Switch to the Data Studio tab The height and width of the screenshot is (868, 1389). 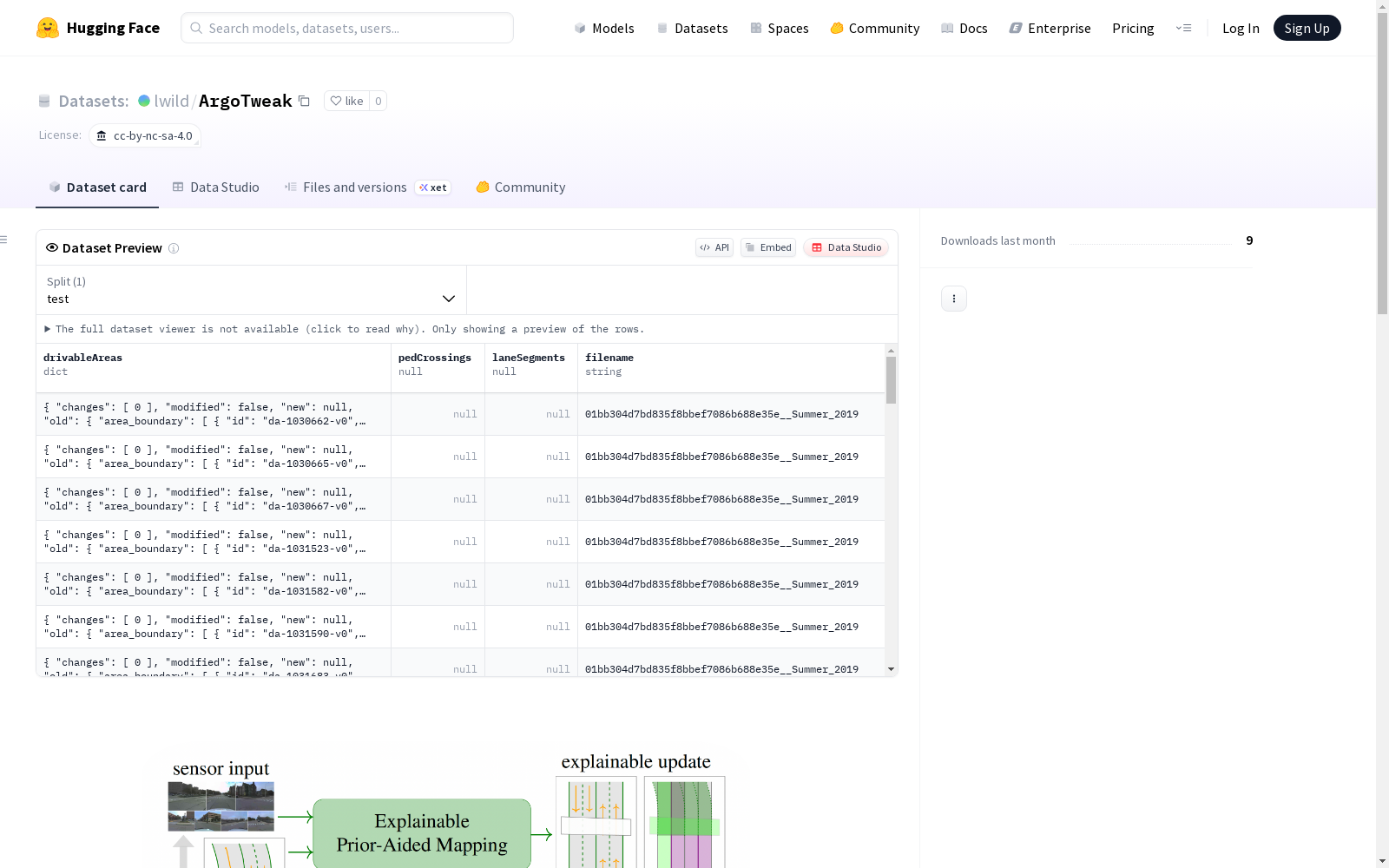[x=216, y=187]
